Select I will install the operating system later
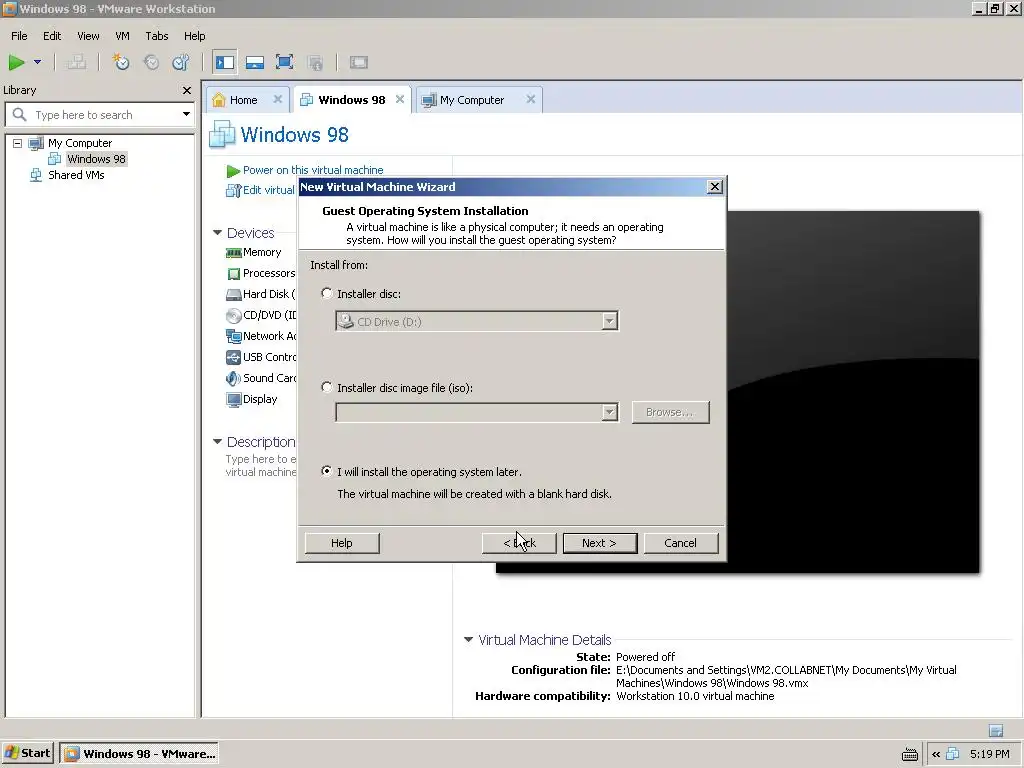The height and width of the screenshot is (768, 1024). click(327, 471)
